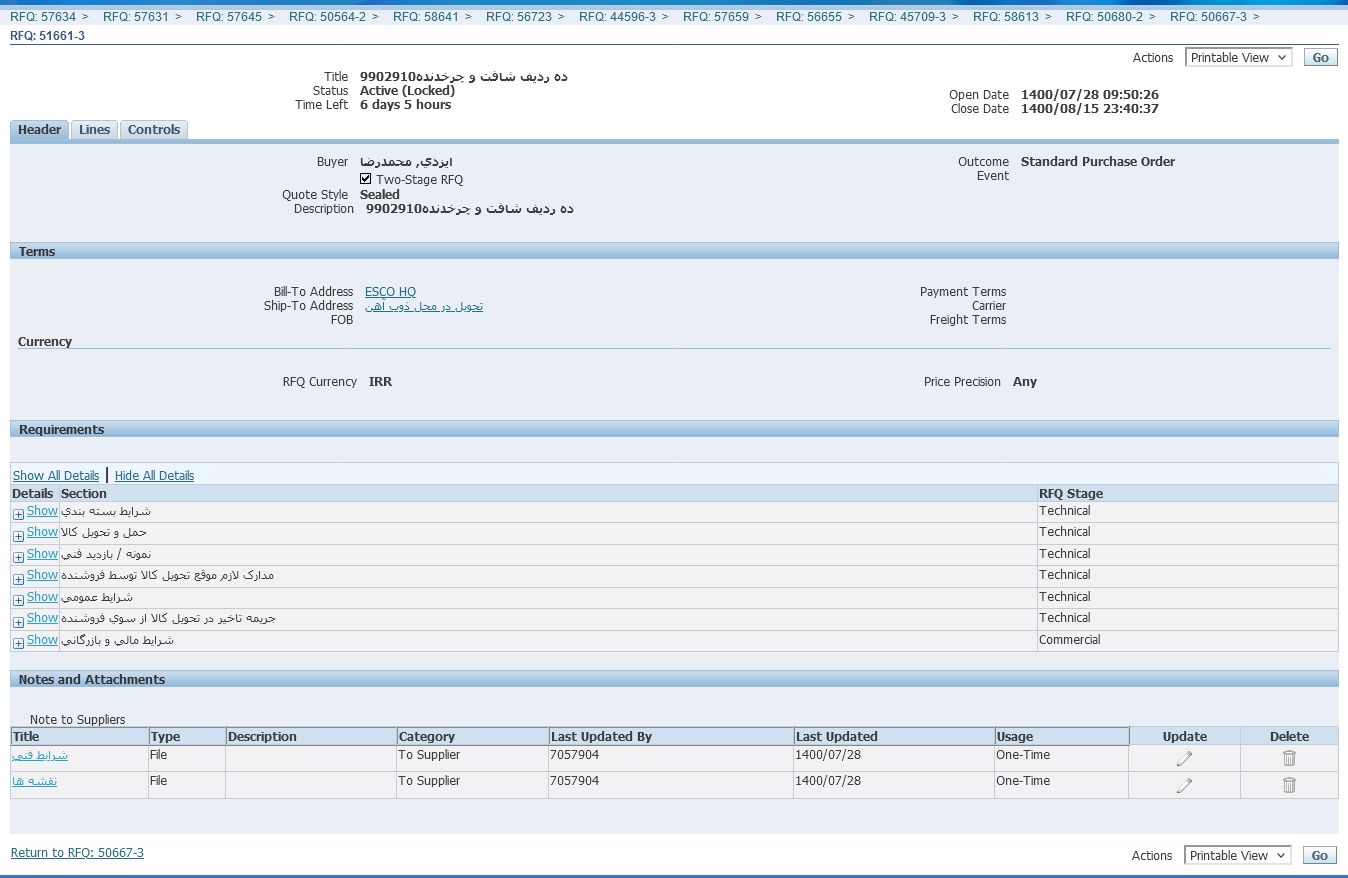Click Show link in first requirements row
1348x878 pixels.
click(42, 511)
